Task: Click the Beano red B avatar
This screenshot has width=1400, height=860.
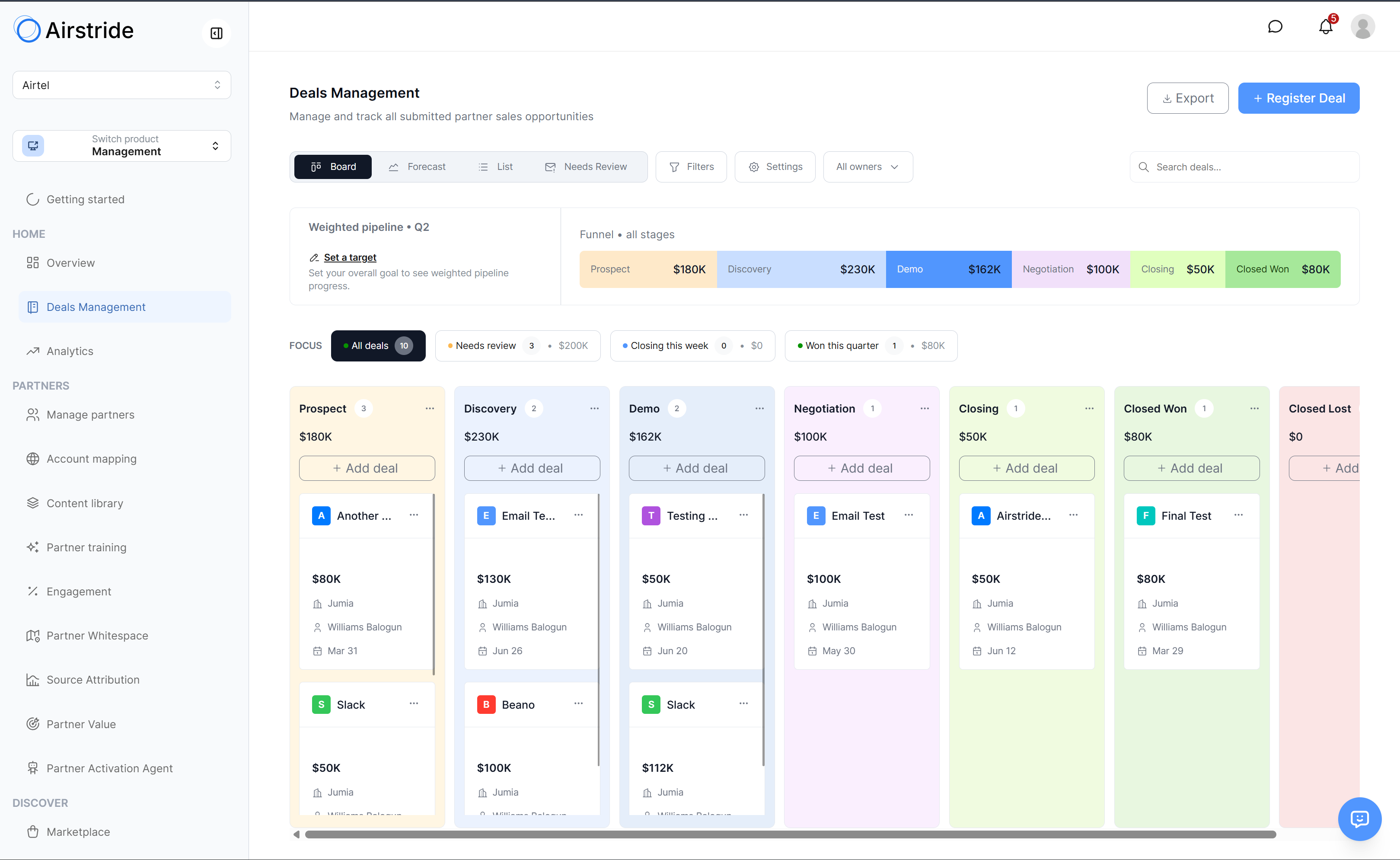Action: click(486, 705)
